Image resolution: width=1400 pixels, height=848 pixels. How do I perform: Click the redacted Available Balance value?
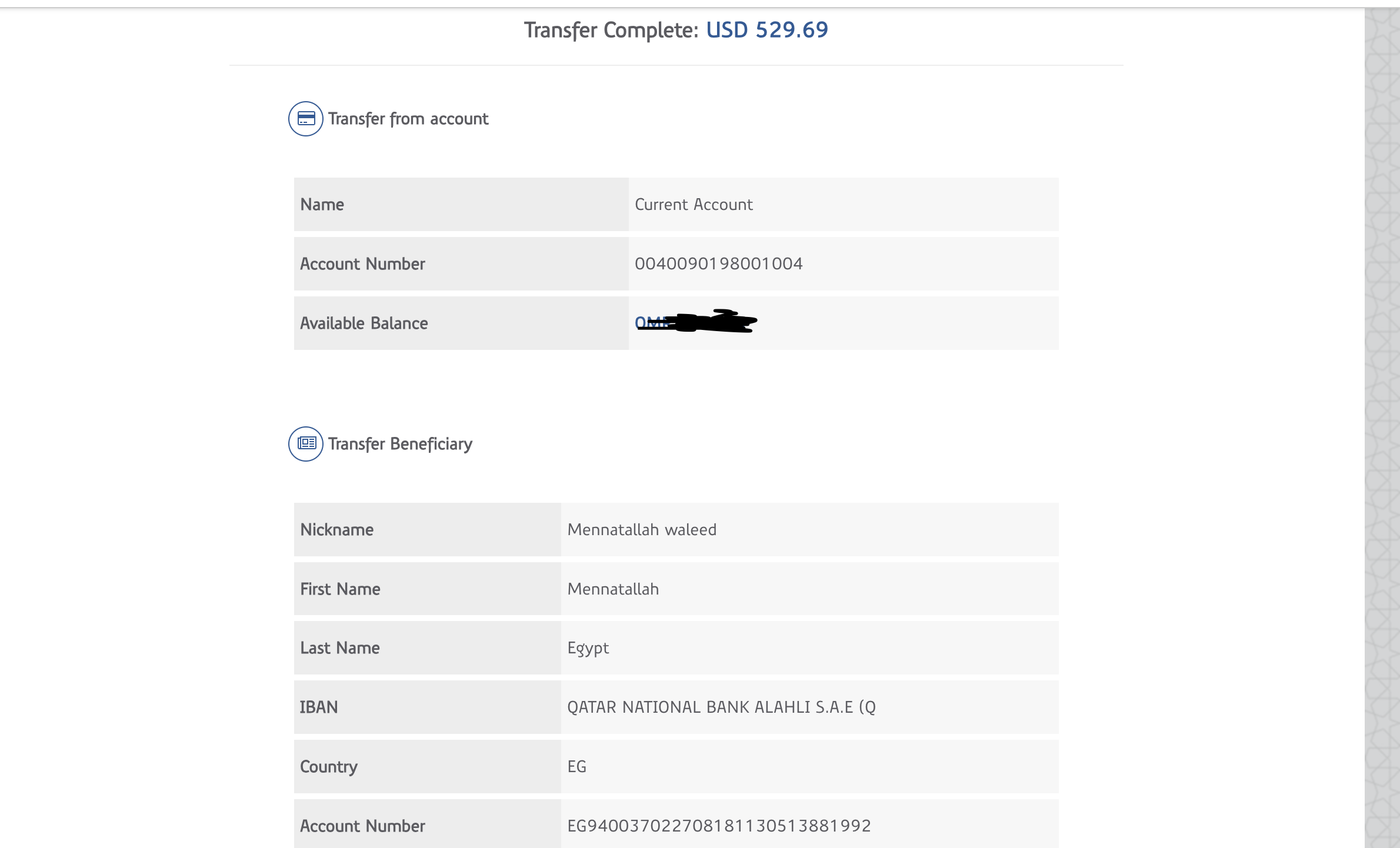(696, 322)
